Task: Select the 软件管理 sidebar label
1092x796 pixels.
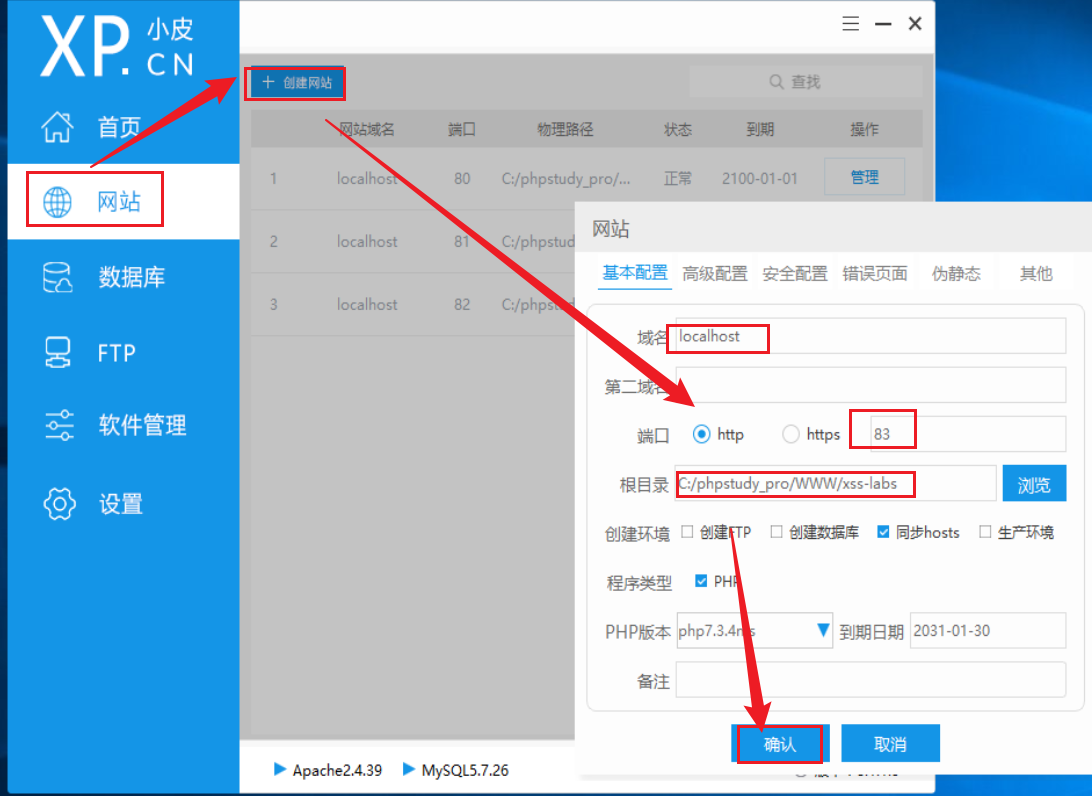Action: 143,425
